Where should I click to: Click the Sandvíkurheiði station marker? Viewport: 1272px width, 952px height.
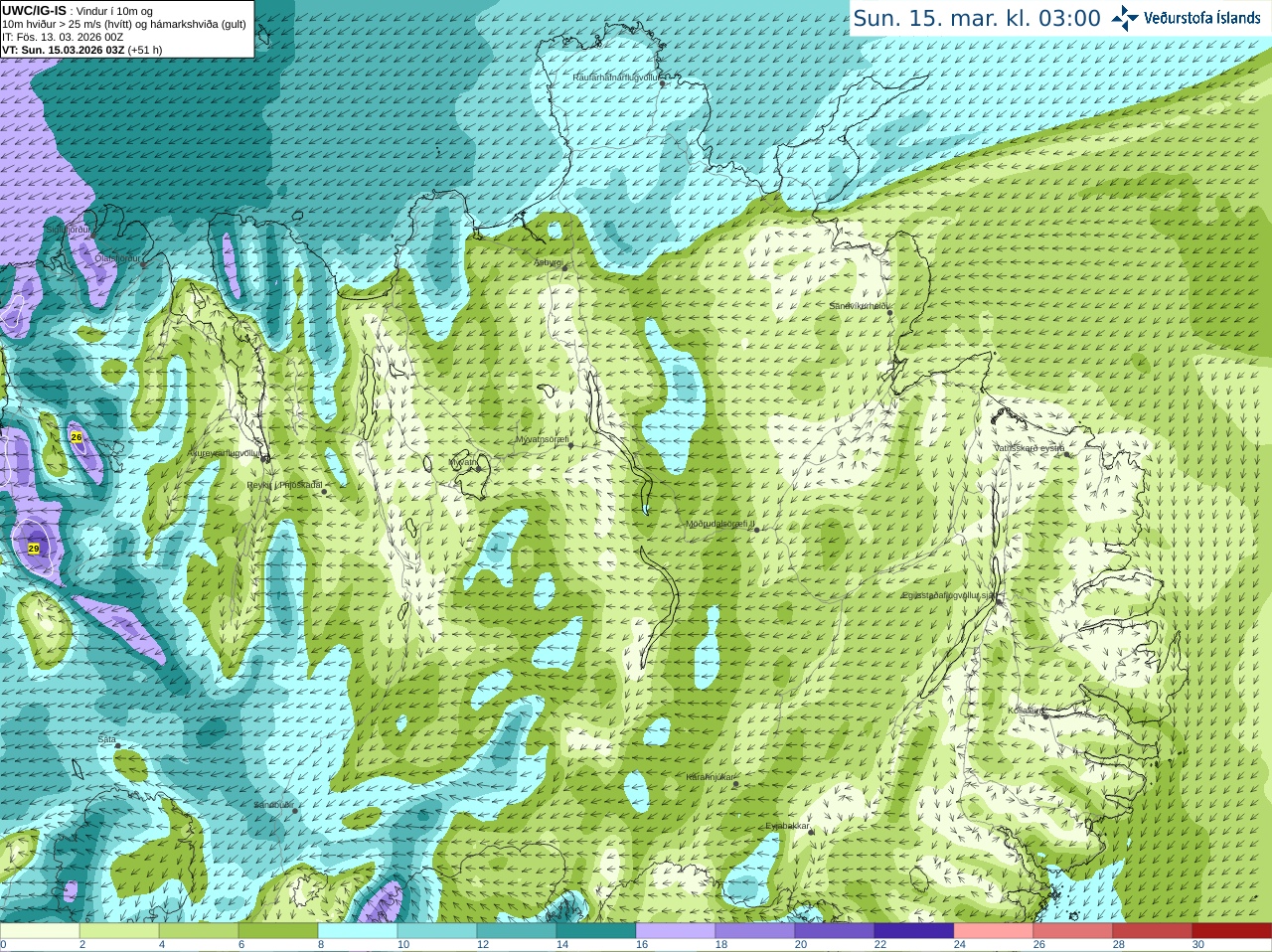(x=890, y=312)
